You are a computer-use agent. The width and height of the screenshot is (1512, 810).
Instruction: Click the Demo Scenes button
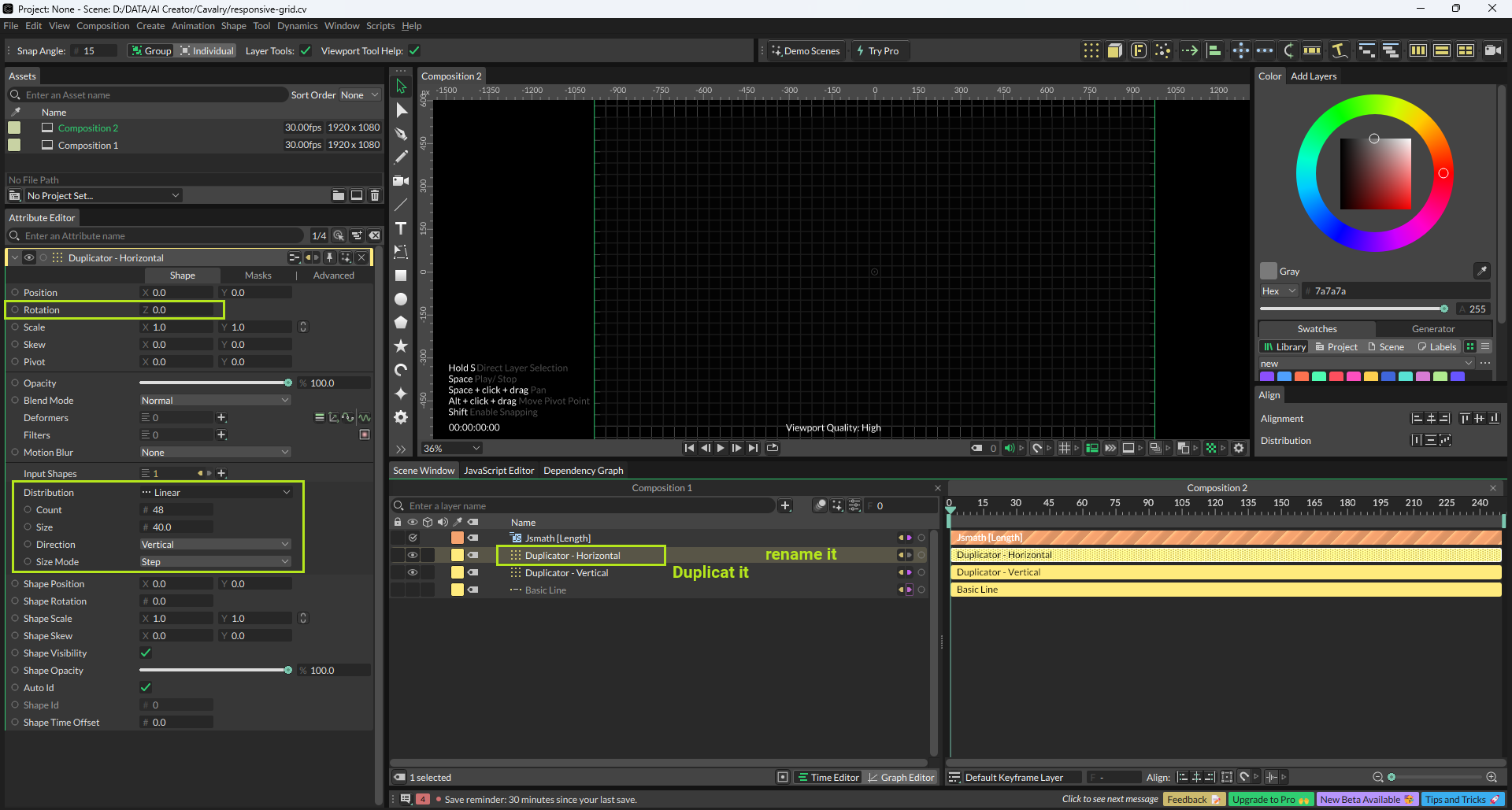(806, 51)
